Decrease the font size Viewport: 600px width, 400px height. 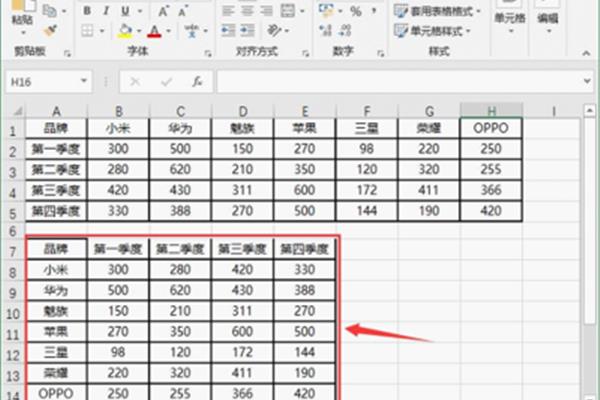[x=183, y=11]
